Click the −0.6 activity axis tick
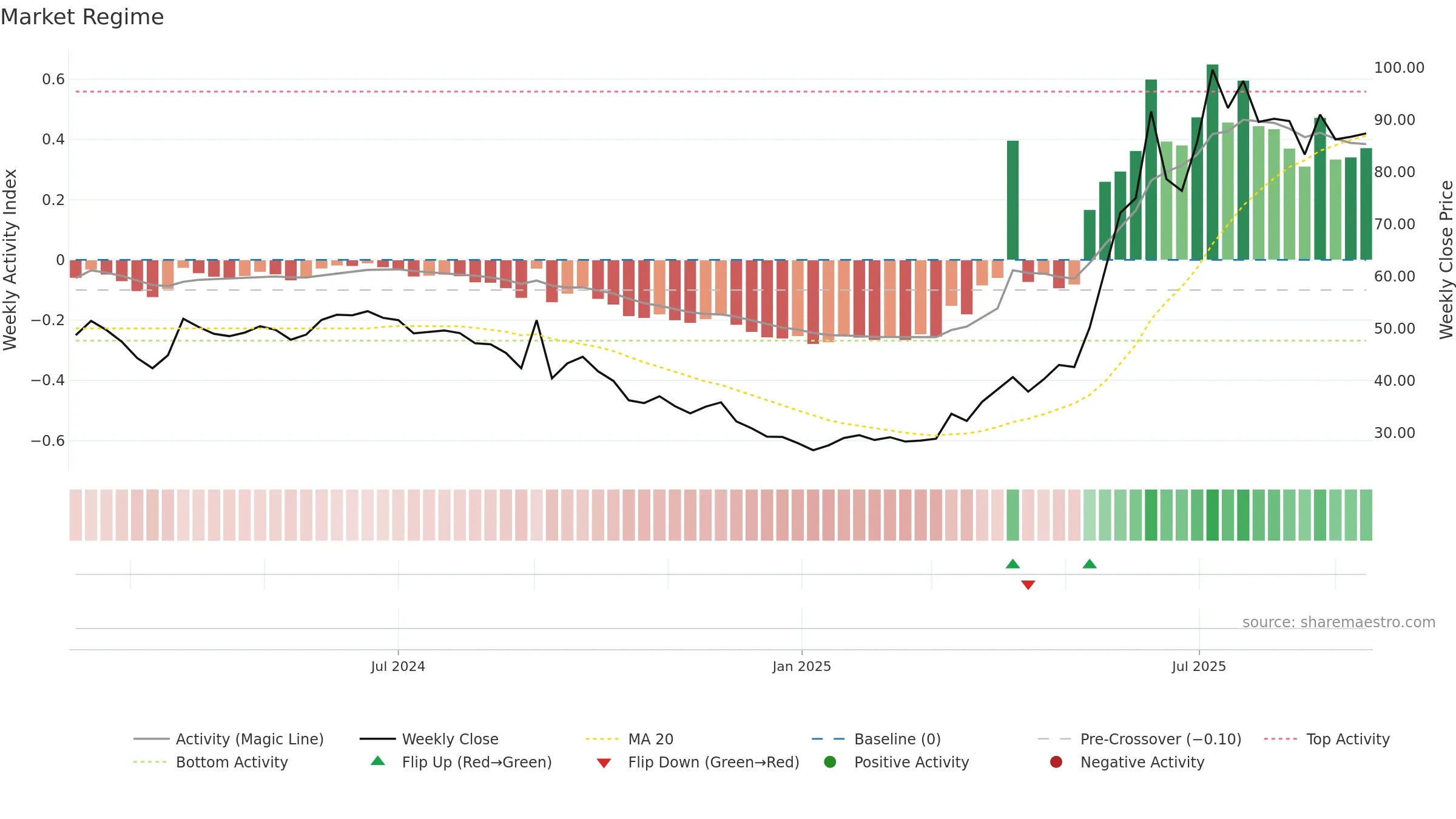Screen dimensions: 1456x819 pos(47,441)
